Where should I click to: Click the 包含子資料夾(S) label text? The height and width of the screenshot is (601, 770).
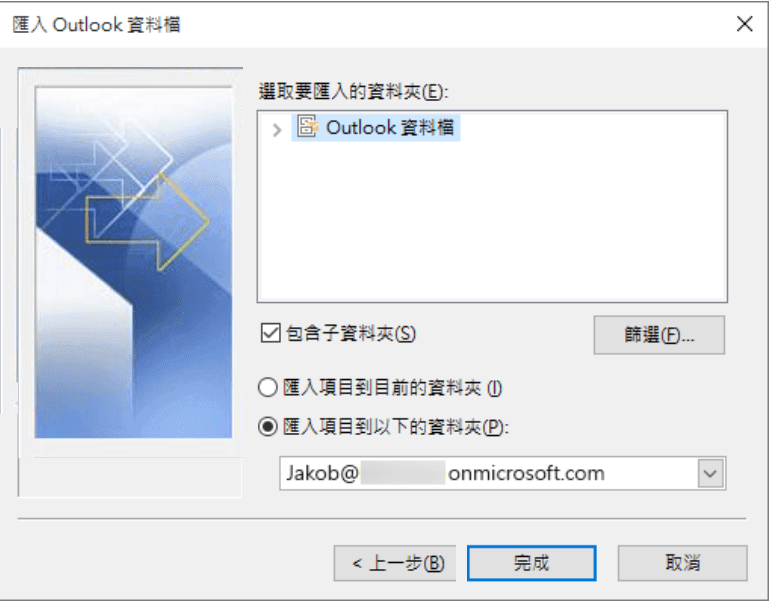pyautogui.click(x=351, y=333)
